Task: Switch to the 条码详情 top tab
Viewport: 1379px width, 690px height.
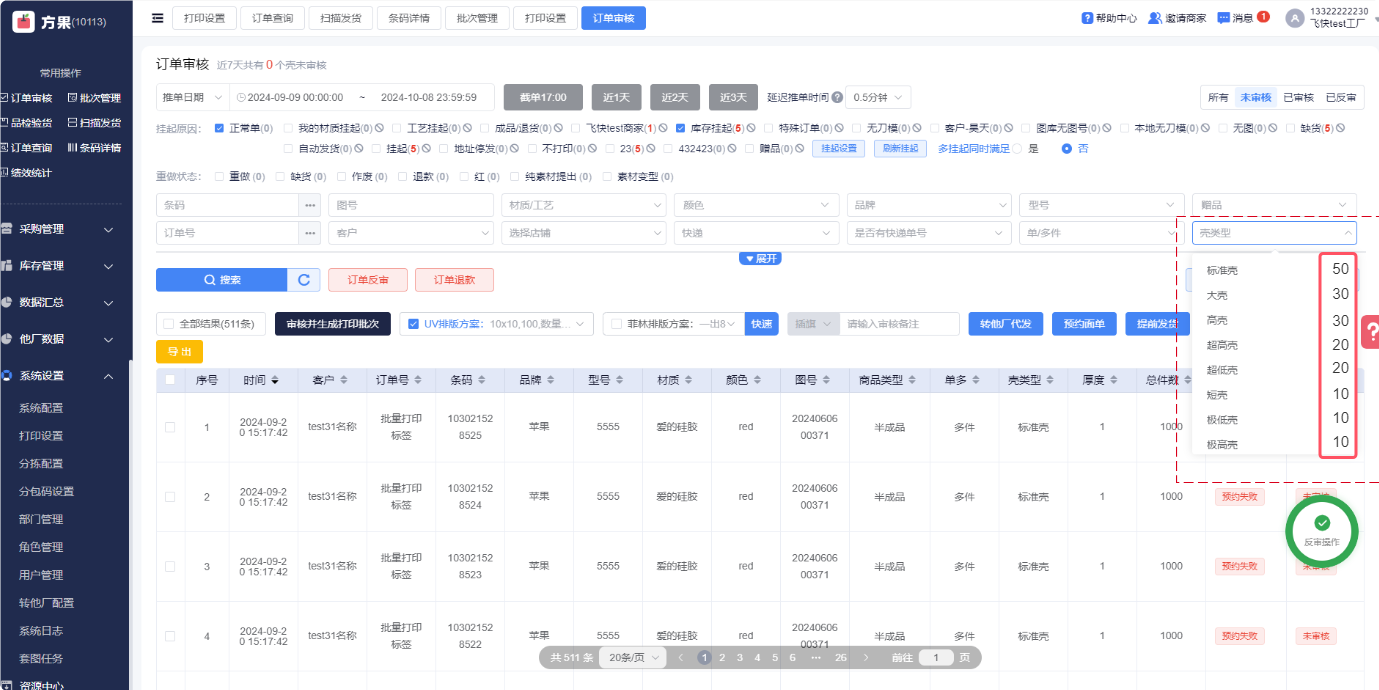Action: pos(408,18)
